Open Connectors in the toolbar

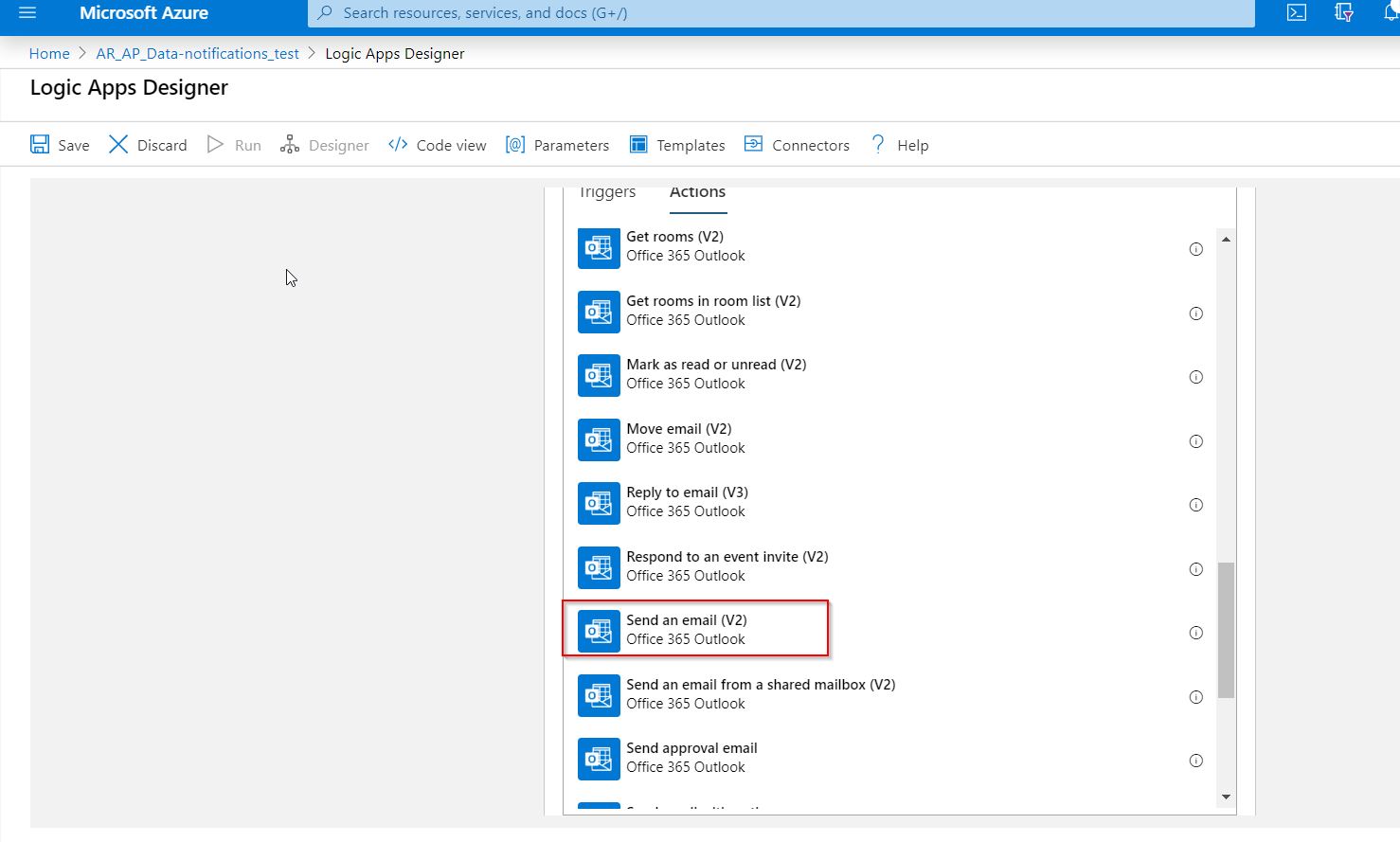(797, 145)
